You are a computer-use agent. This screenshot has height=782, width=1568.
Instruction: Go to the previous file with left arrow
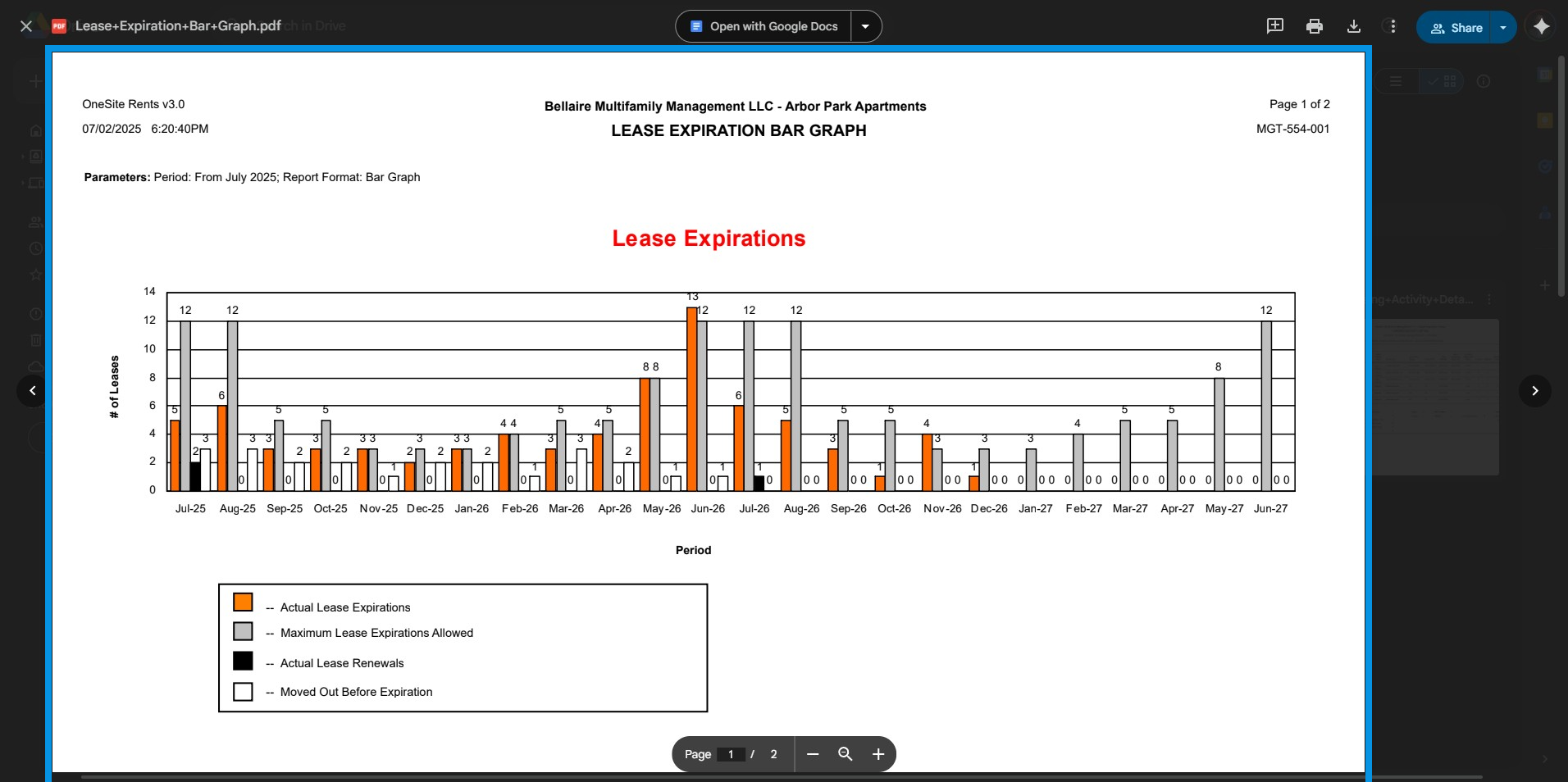coord(33,391)
